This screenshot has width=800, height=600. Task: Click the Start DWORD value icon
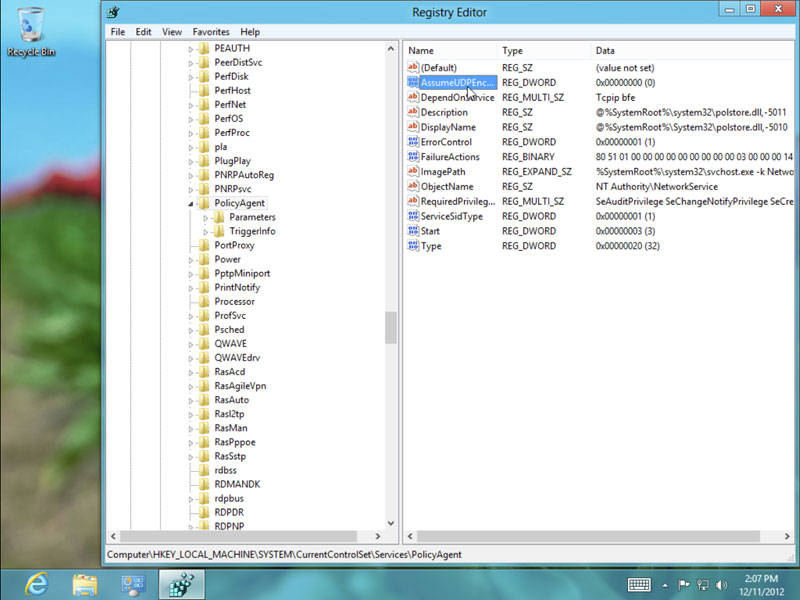click(x=413, y=231)
